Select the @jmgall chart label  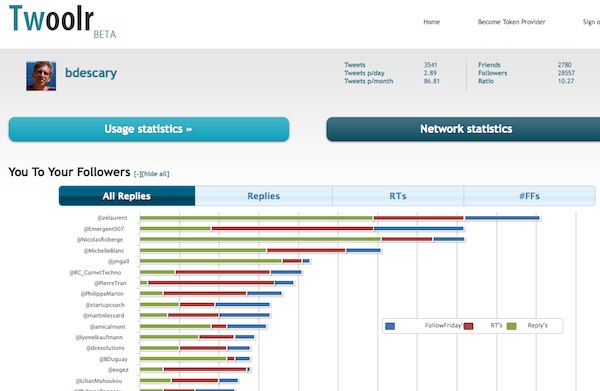point(118,261)
